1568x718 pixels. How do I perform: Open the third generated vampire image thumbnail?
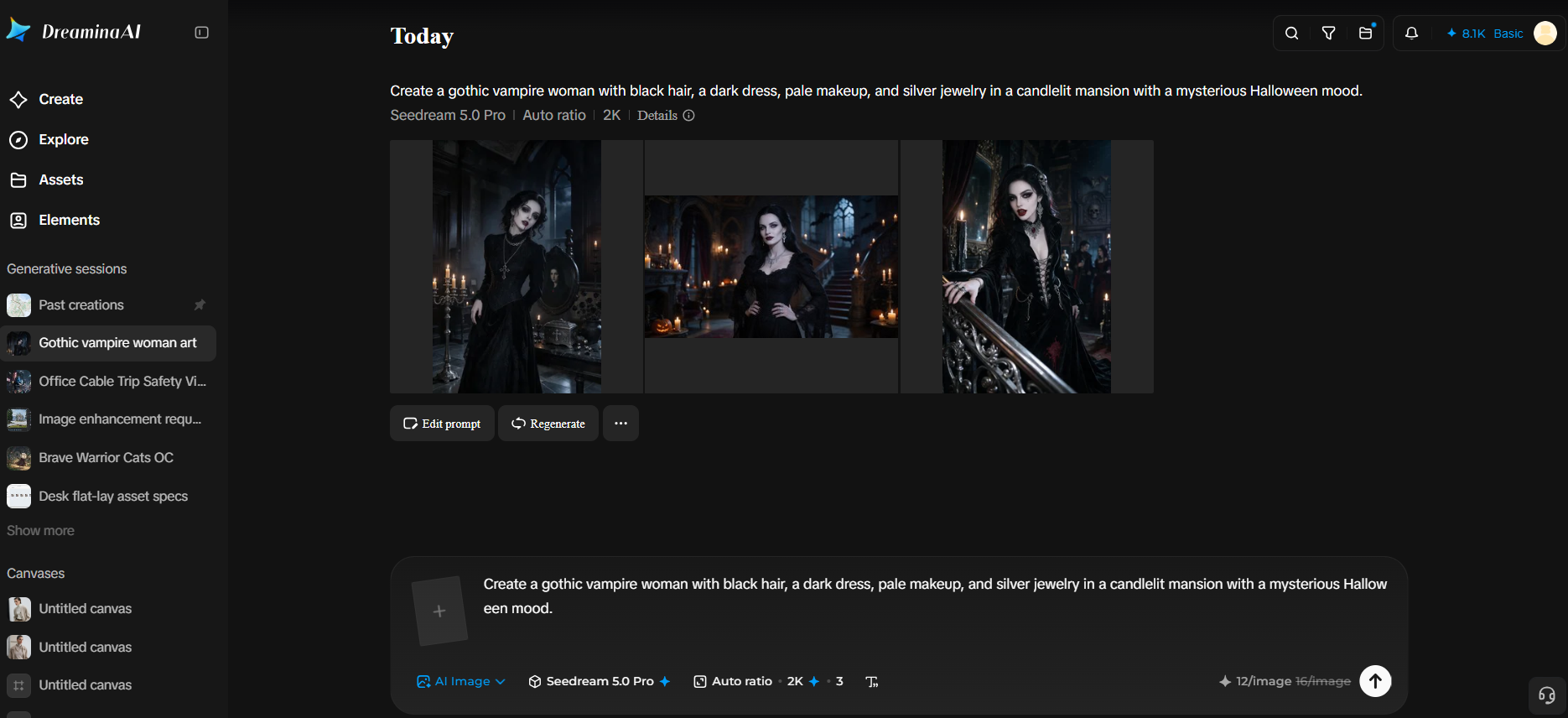pyautogui.click(x=1027, y=267)
